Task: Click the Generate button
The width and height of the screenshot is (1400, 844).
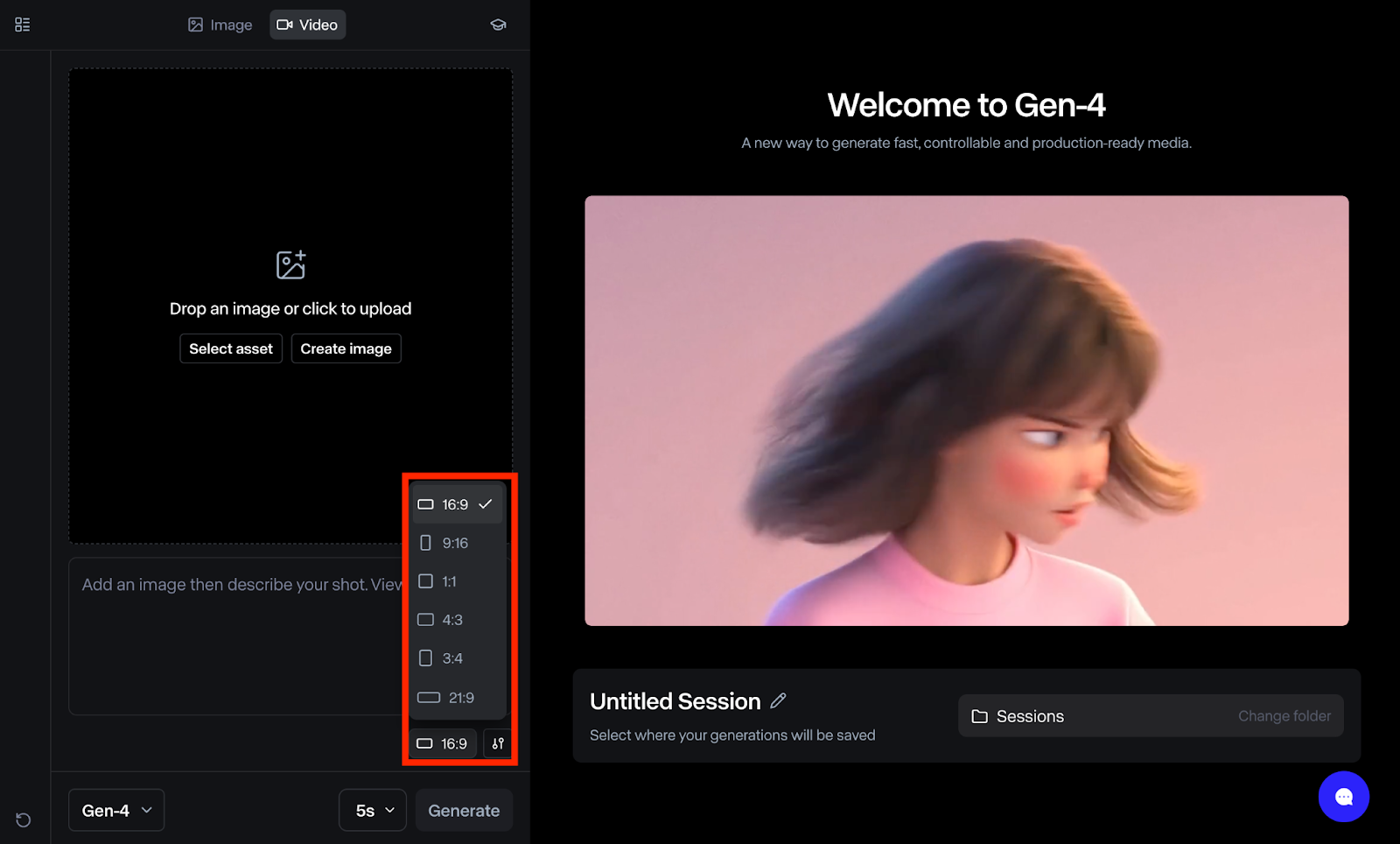Action: (x=463, y=810)
